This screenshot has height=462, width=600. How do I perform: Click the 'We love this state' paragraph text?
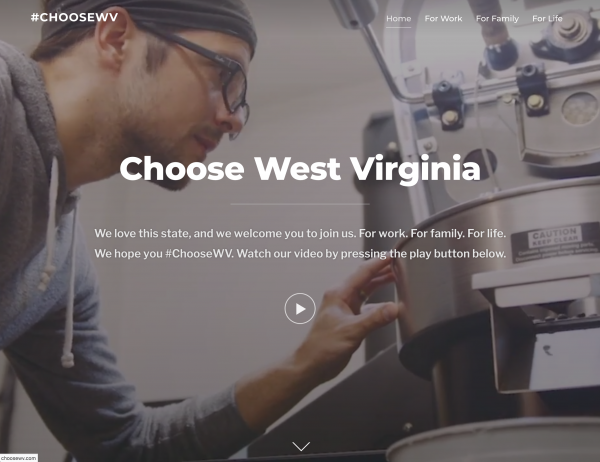pyautogui.click(x=300, y=243)
